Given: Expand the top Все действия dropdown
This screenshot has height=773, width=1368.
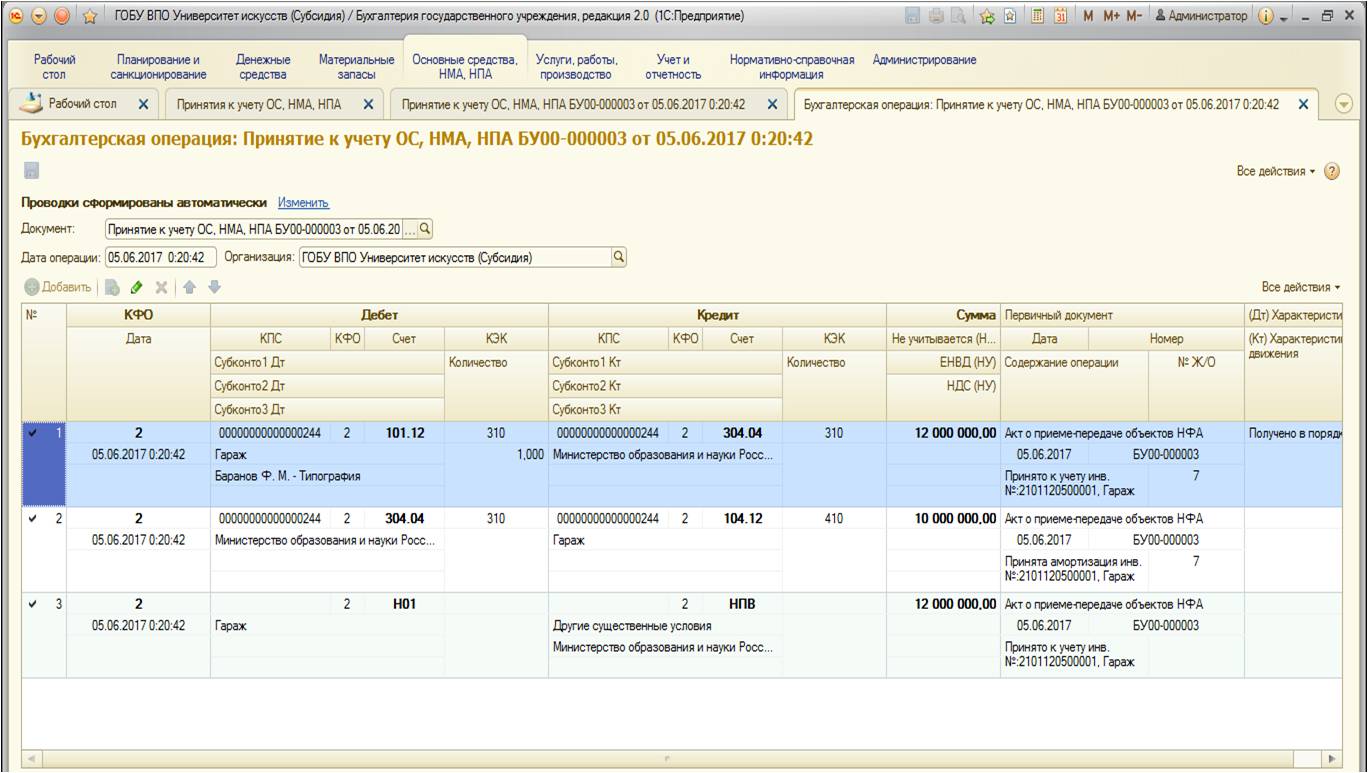Looking at the screenshot, I should pos(1276,171).
